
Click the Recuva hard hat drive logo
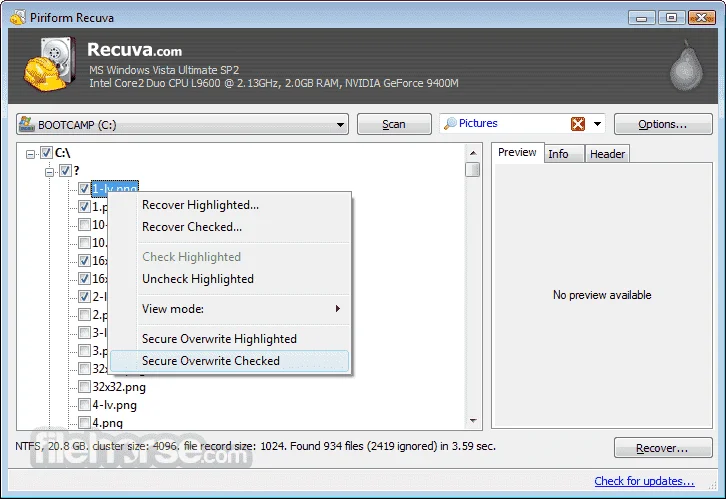pyautogui.click(x=50, y=64)
